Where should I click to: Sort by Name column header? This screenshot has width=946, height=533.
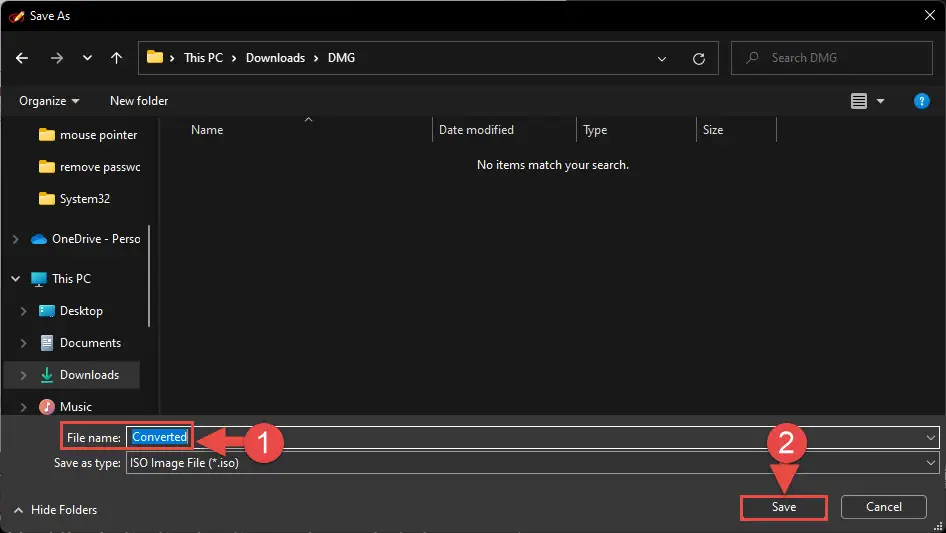tap(207, 130)
